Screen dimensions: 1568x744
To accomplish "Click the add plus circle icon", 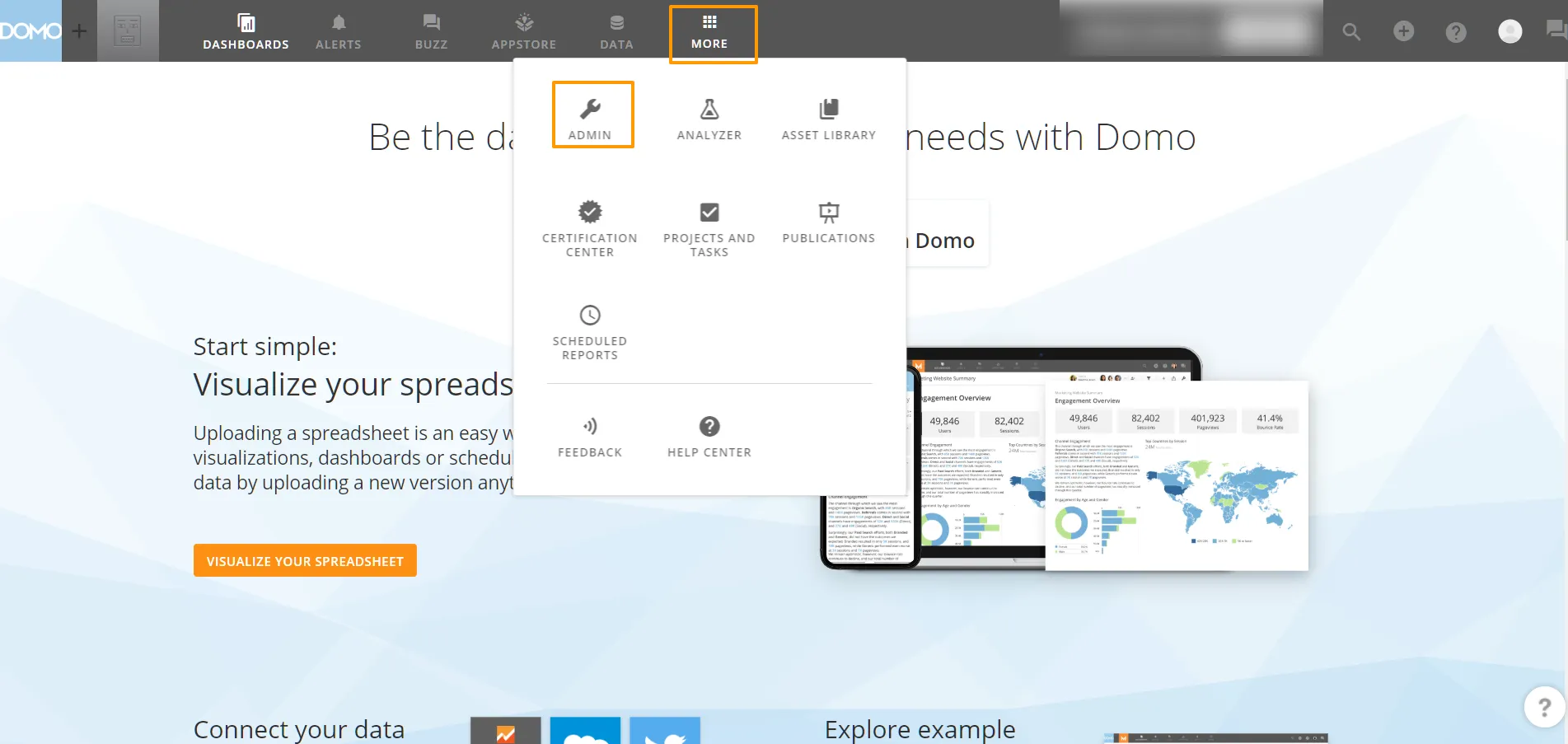I will 1403,31.
